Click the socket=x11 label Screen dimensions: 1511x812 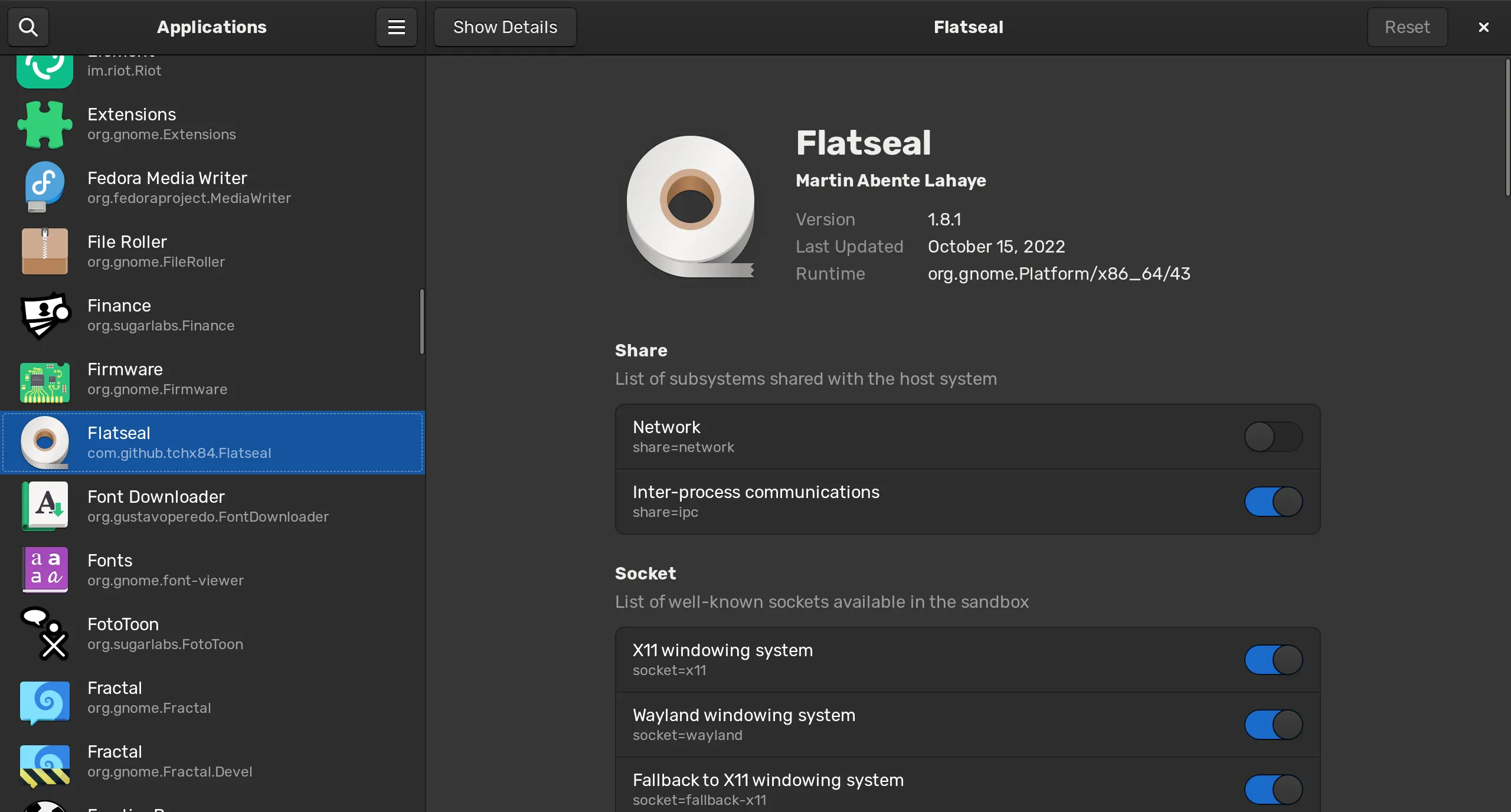[x=669, y=670]
